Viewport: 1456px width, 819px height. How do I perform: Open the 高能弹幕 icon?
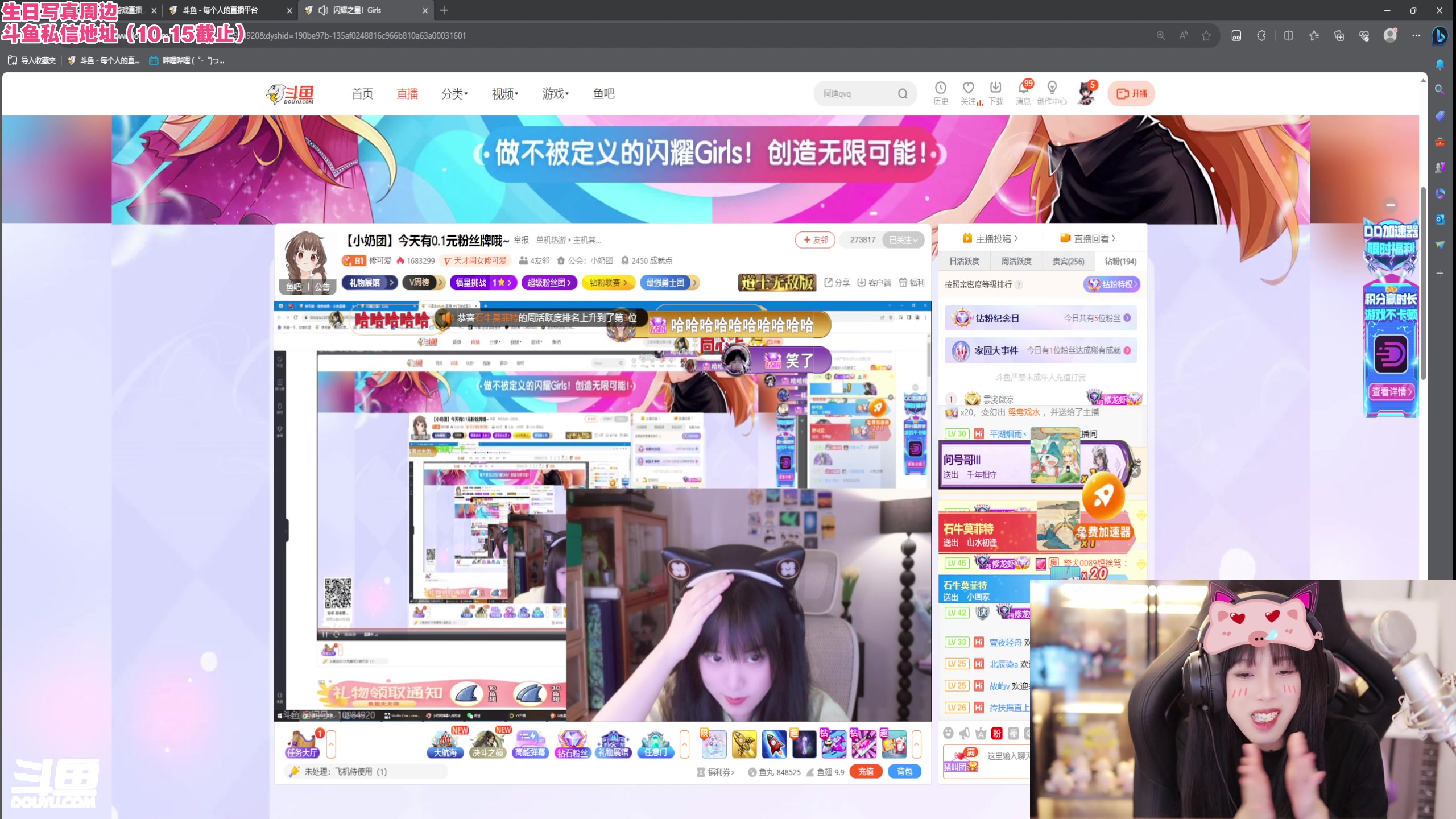530,744
